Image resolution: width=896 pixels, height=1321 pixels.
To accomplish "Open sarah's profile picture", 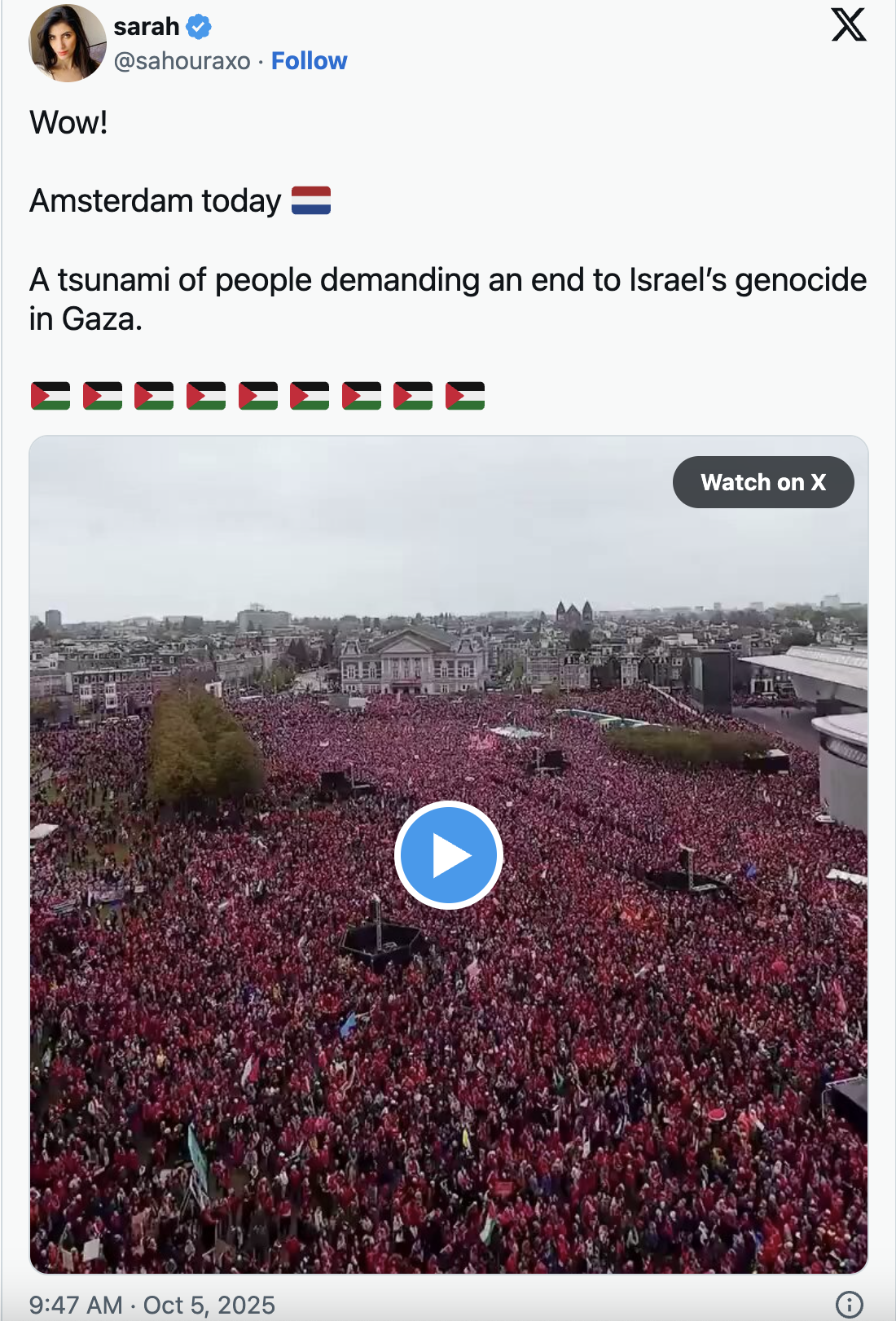I will coord(68,43).
